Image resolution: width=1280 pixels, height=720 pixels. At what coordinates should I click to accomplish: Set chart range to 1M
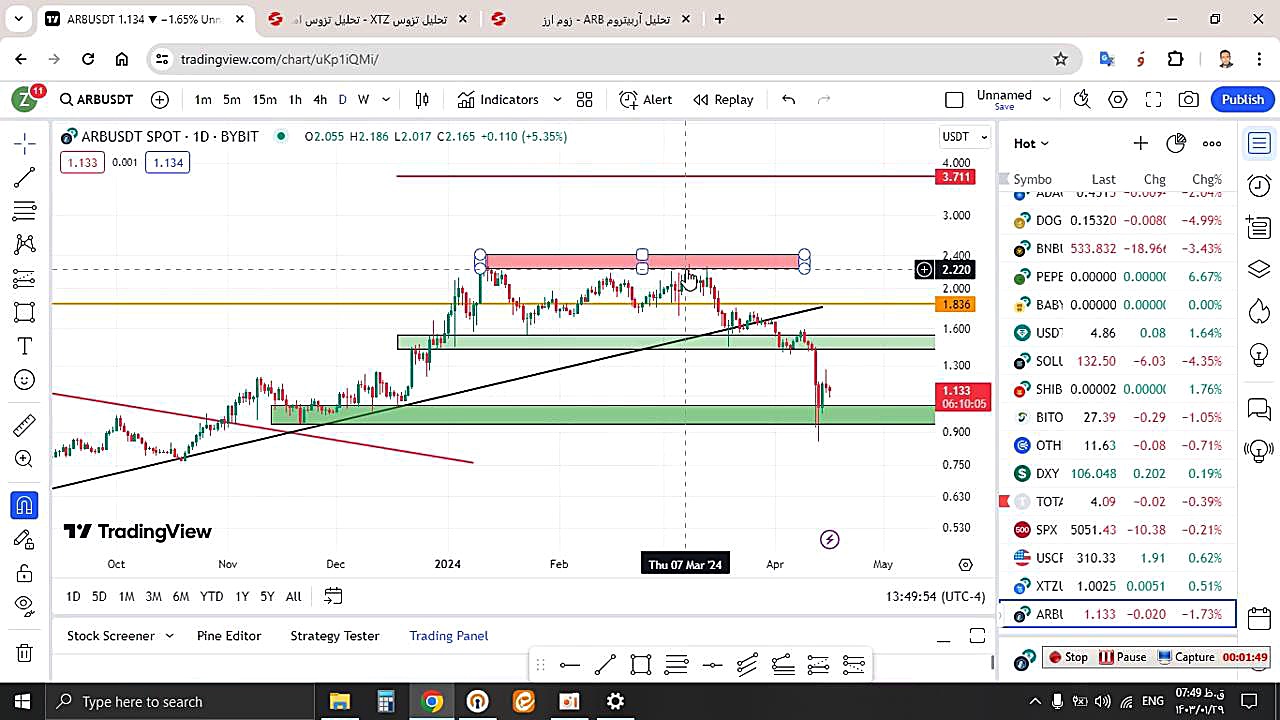pos(126,596)
